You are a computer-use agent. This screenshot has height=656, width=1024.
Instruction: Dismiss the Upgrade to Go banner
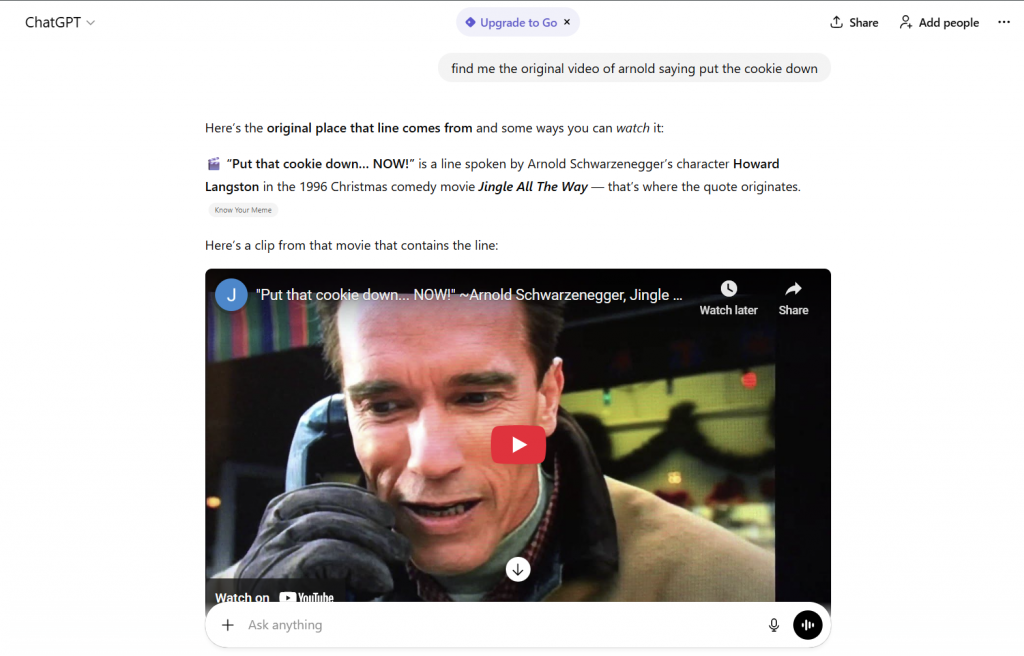567,22
